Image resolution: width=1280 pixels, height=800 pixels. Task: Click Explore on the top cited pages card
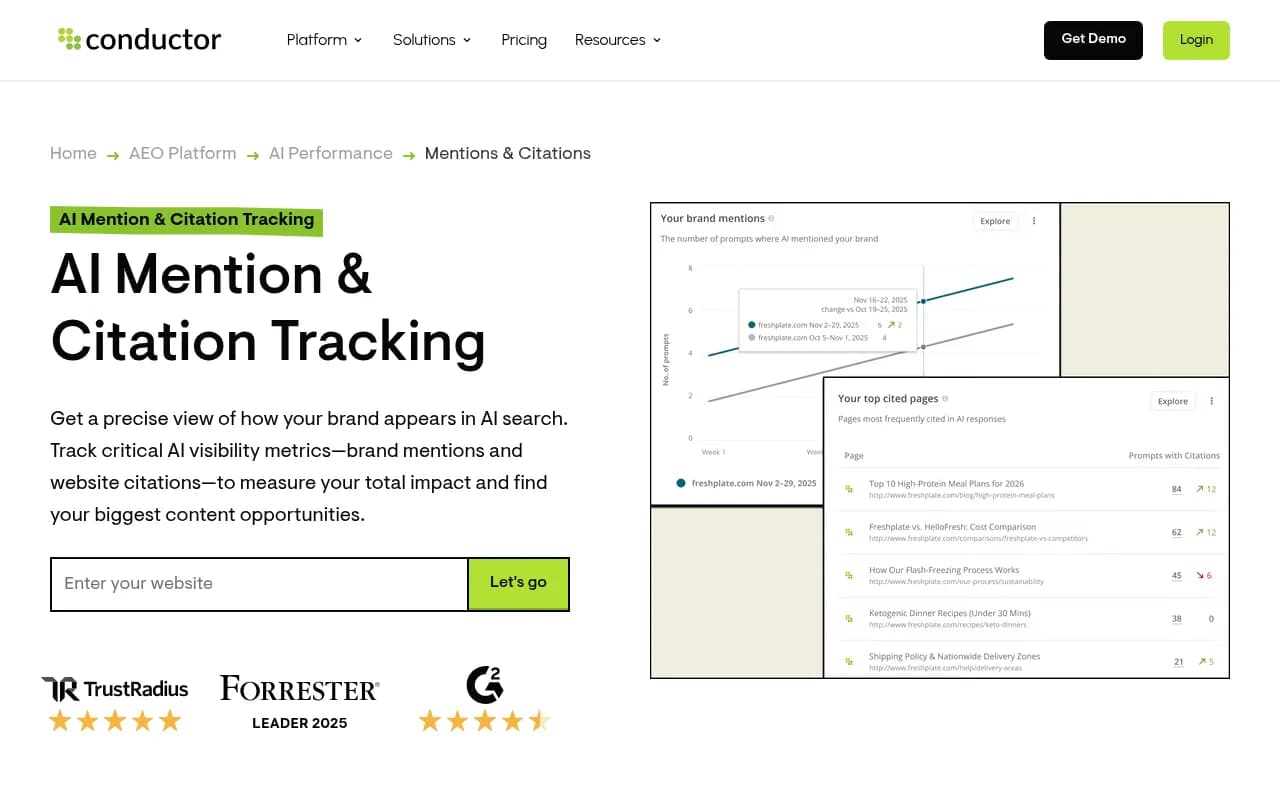[x=1172, y=401]
